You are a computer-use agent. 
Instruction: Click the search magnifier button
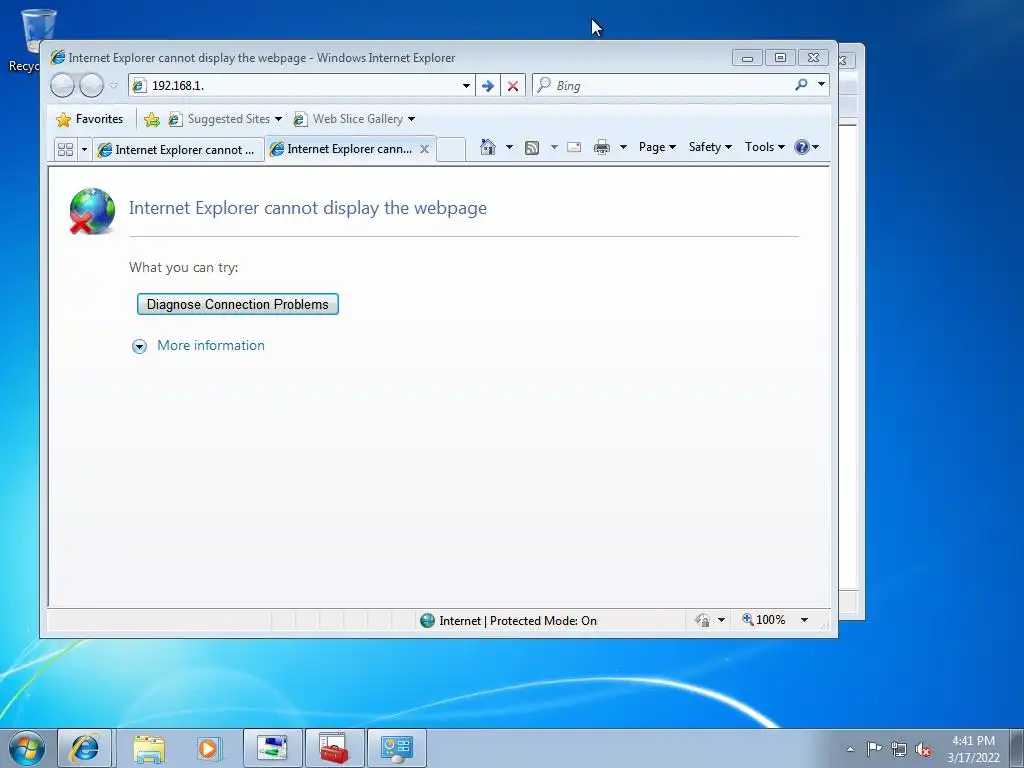pos(801,84)
